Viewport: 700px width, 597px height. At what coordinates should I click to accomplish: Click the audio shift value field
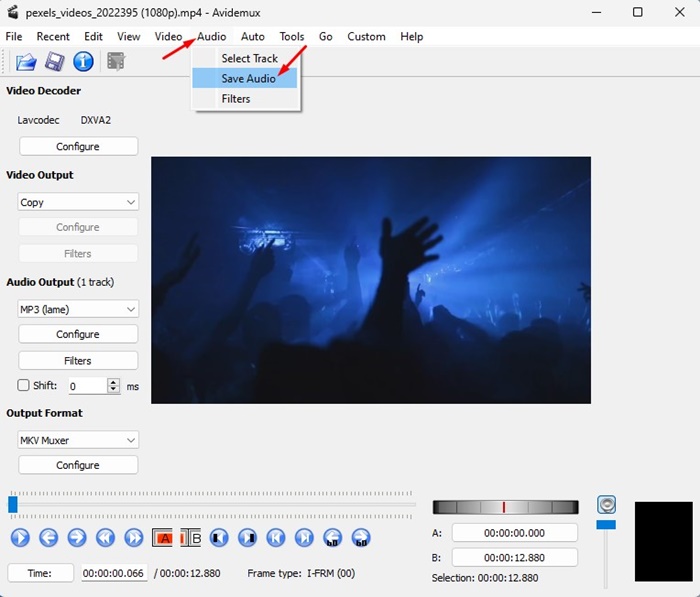pos(88,386)
